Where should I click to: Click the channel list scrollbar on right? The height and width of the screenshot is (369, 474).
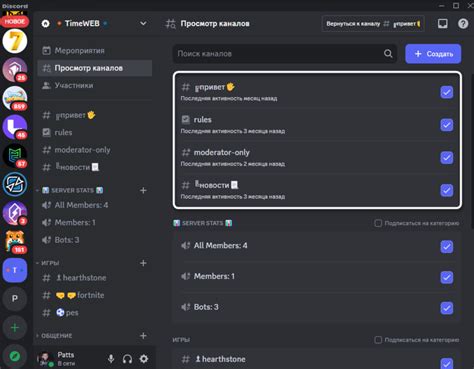472,152
